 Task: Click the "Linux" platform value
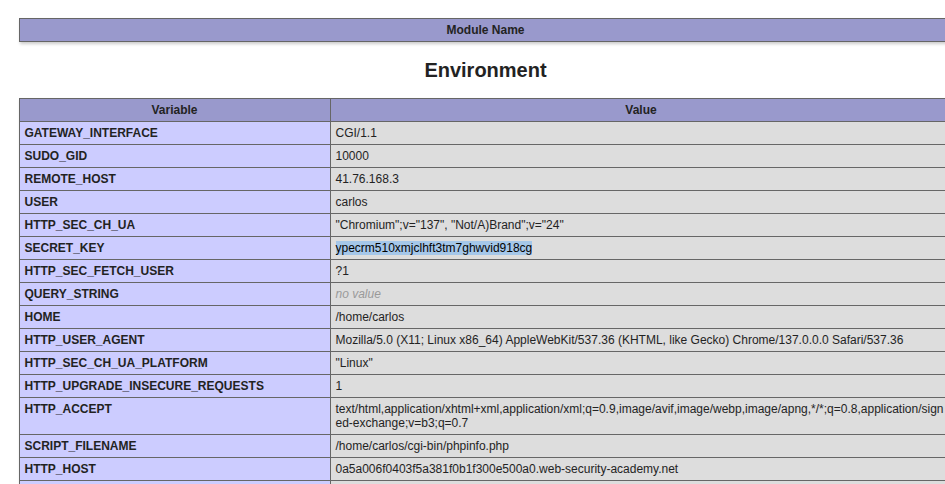coord(354,363)
